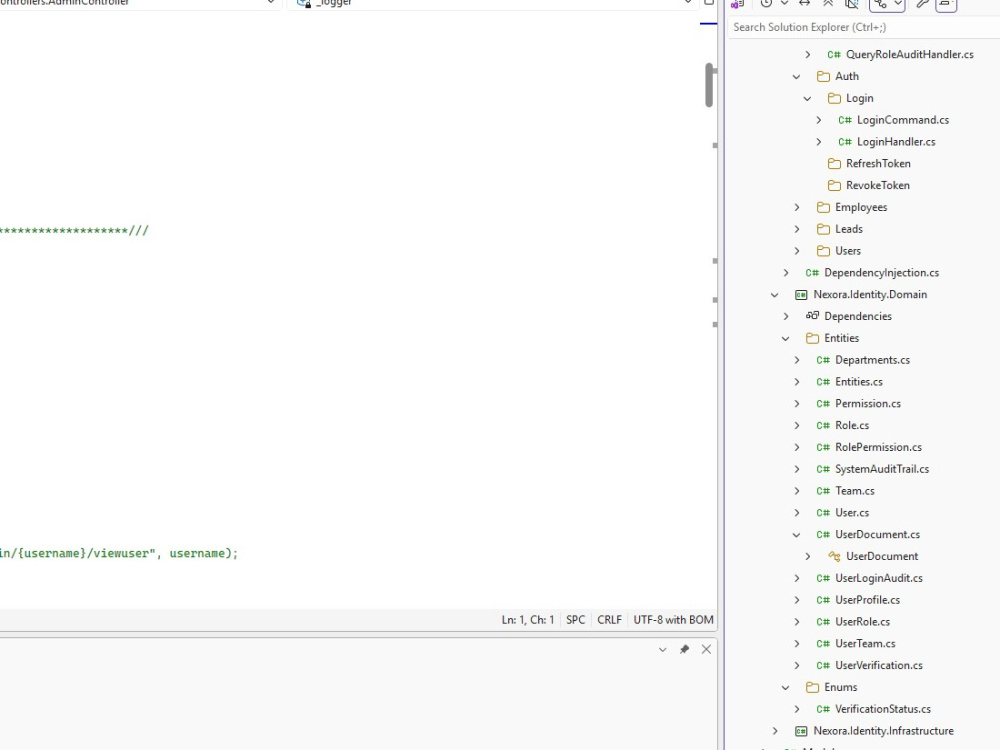Select User.cs file
1000x750 pixels.
click(x=851, y=513)
